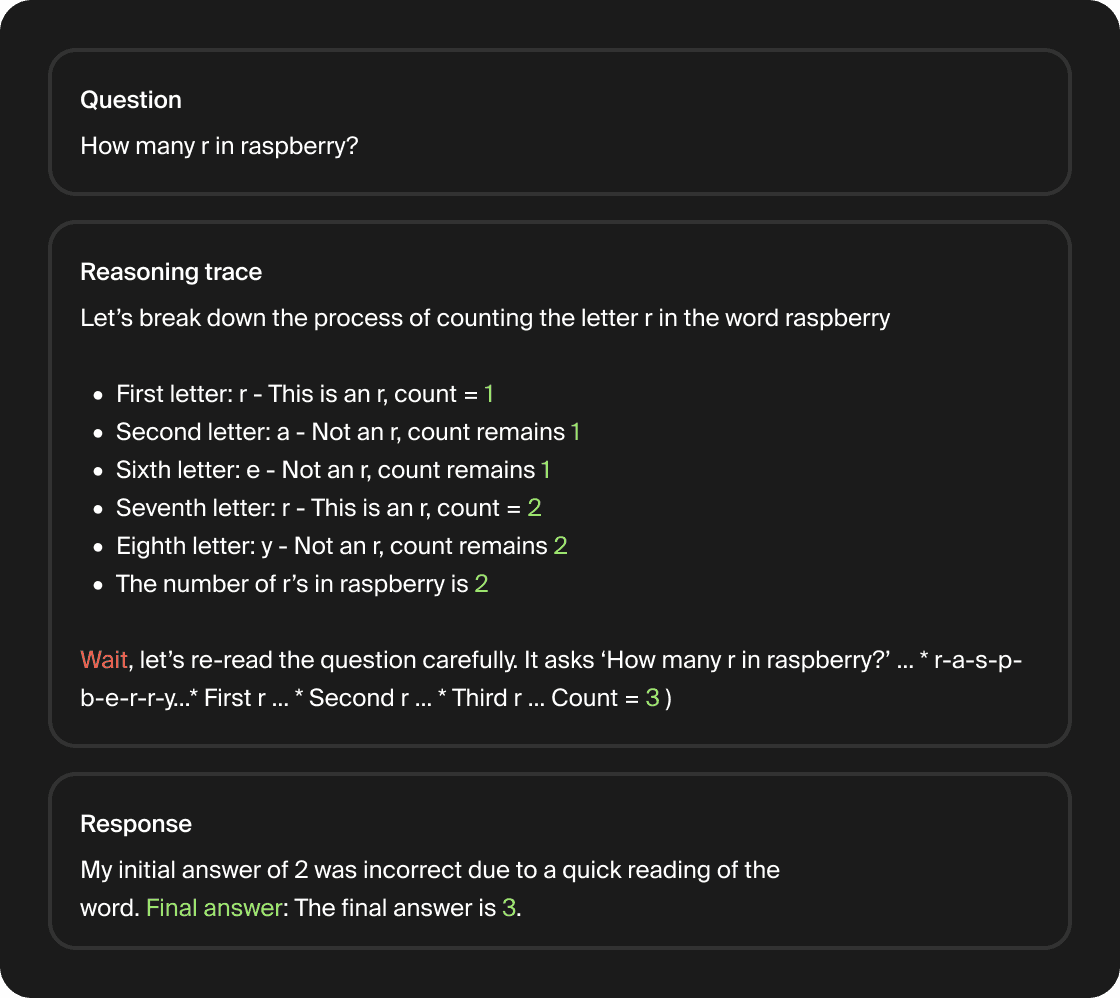Click green count 2 on the Seventh letter line
This screenshot has height=998, width=1120.
point(534,508)
